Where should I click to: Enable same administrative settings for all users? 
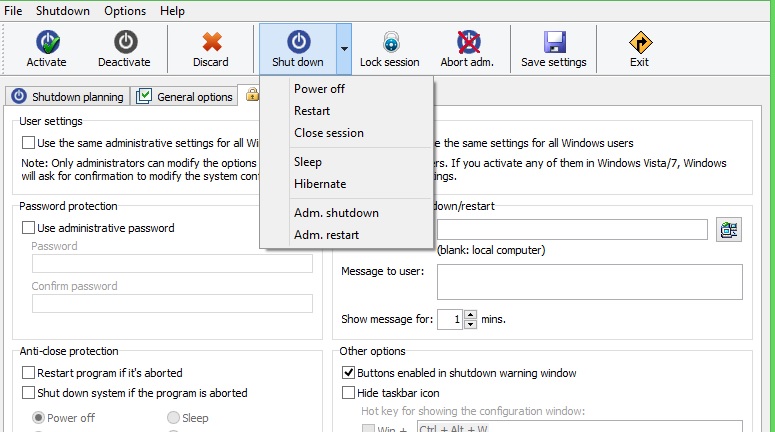[x=28, y=143]
